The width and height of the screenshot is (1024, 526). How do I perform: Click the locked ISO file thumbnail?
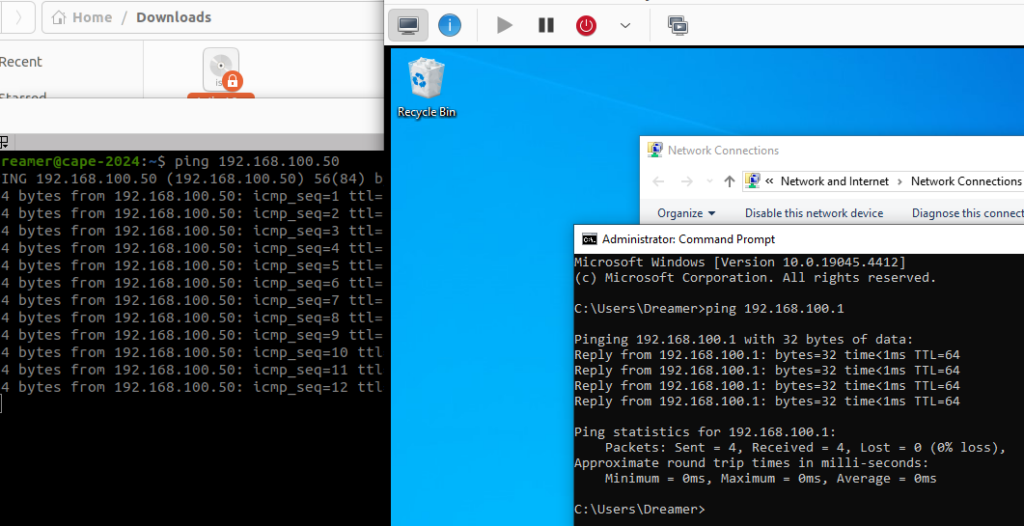click(x=221, y=71)
